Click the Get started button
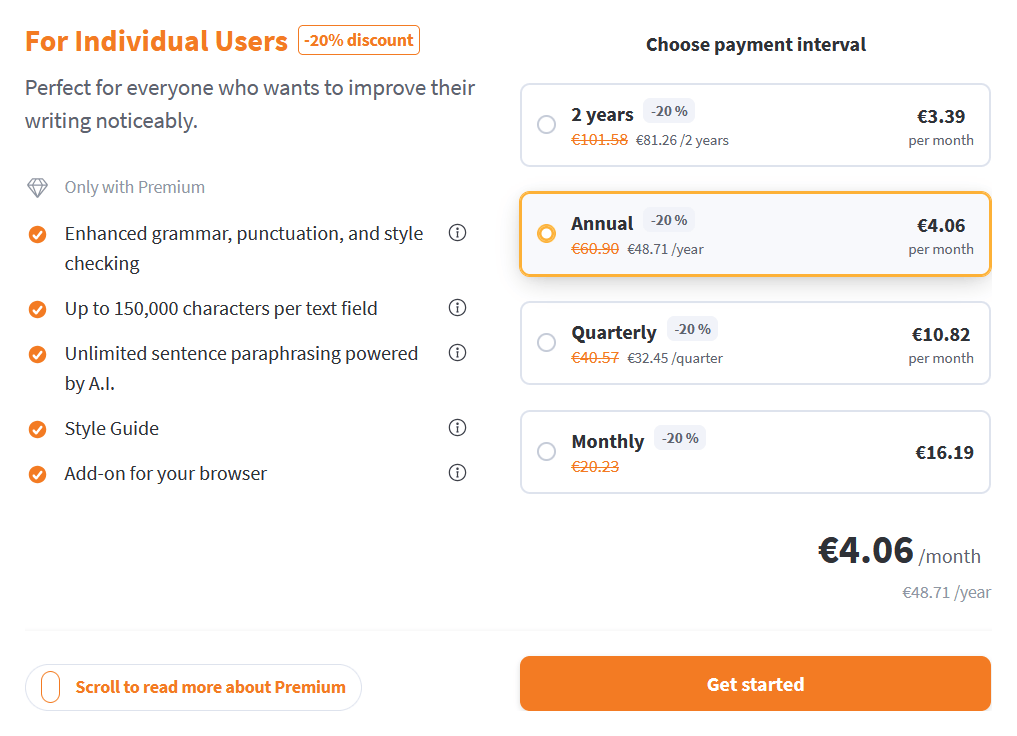 click(755, 684)
